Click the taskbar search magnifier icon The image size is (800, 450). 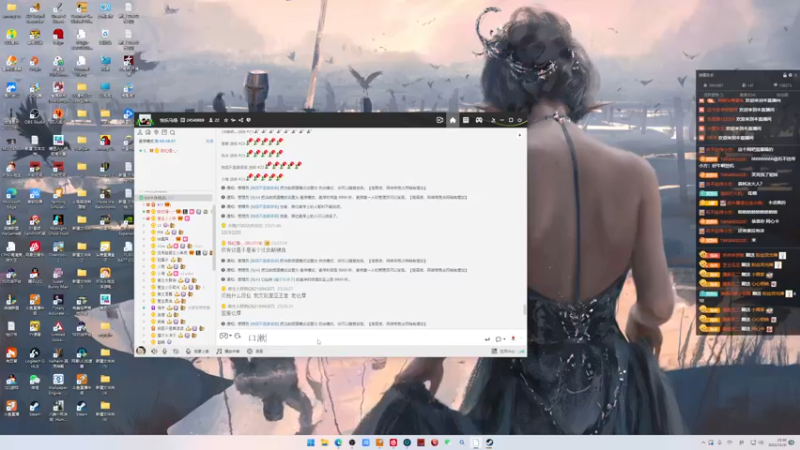point(462,442)
